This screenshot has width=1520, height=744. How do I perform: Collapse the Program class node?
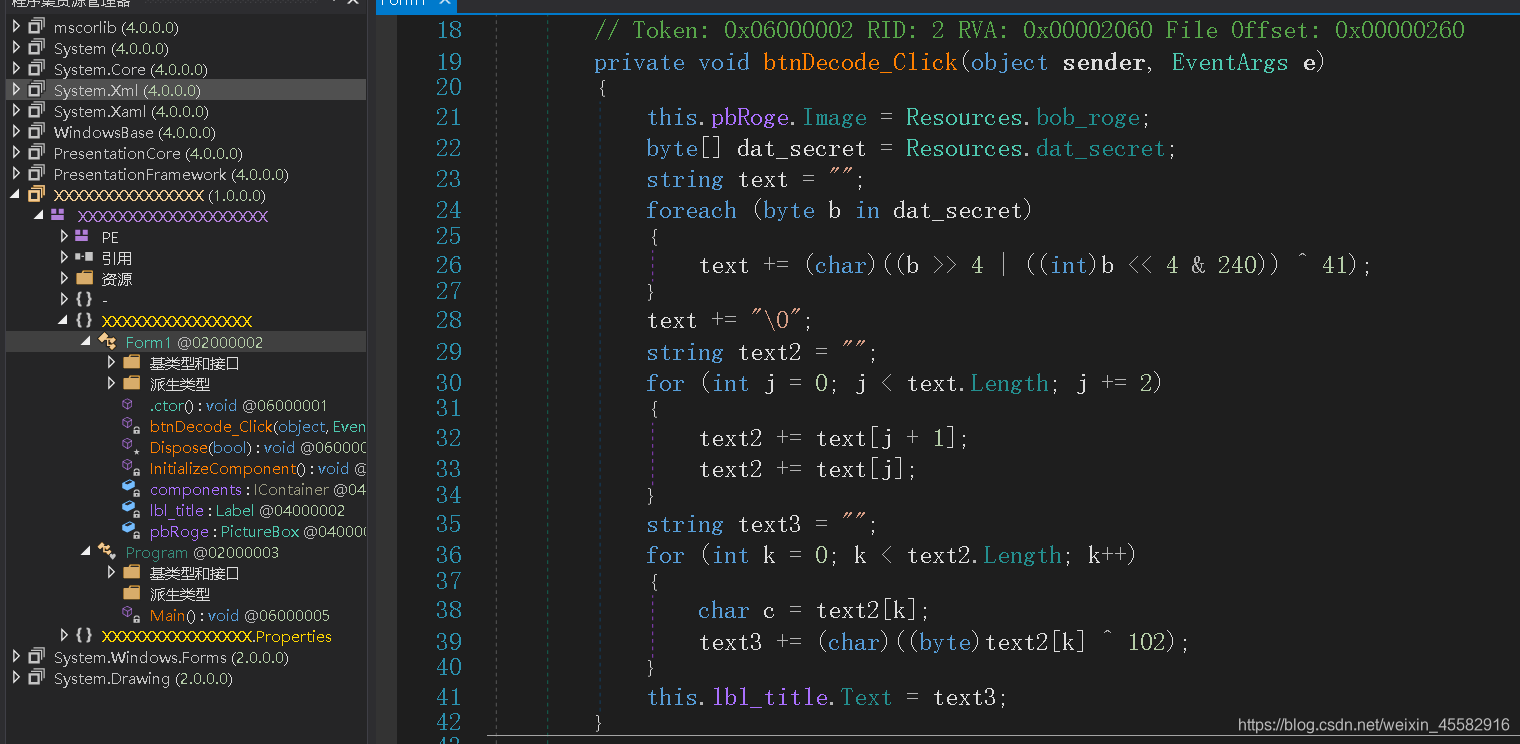(x=86, y=552)
